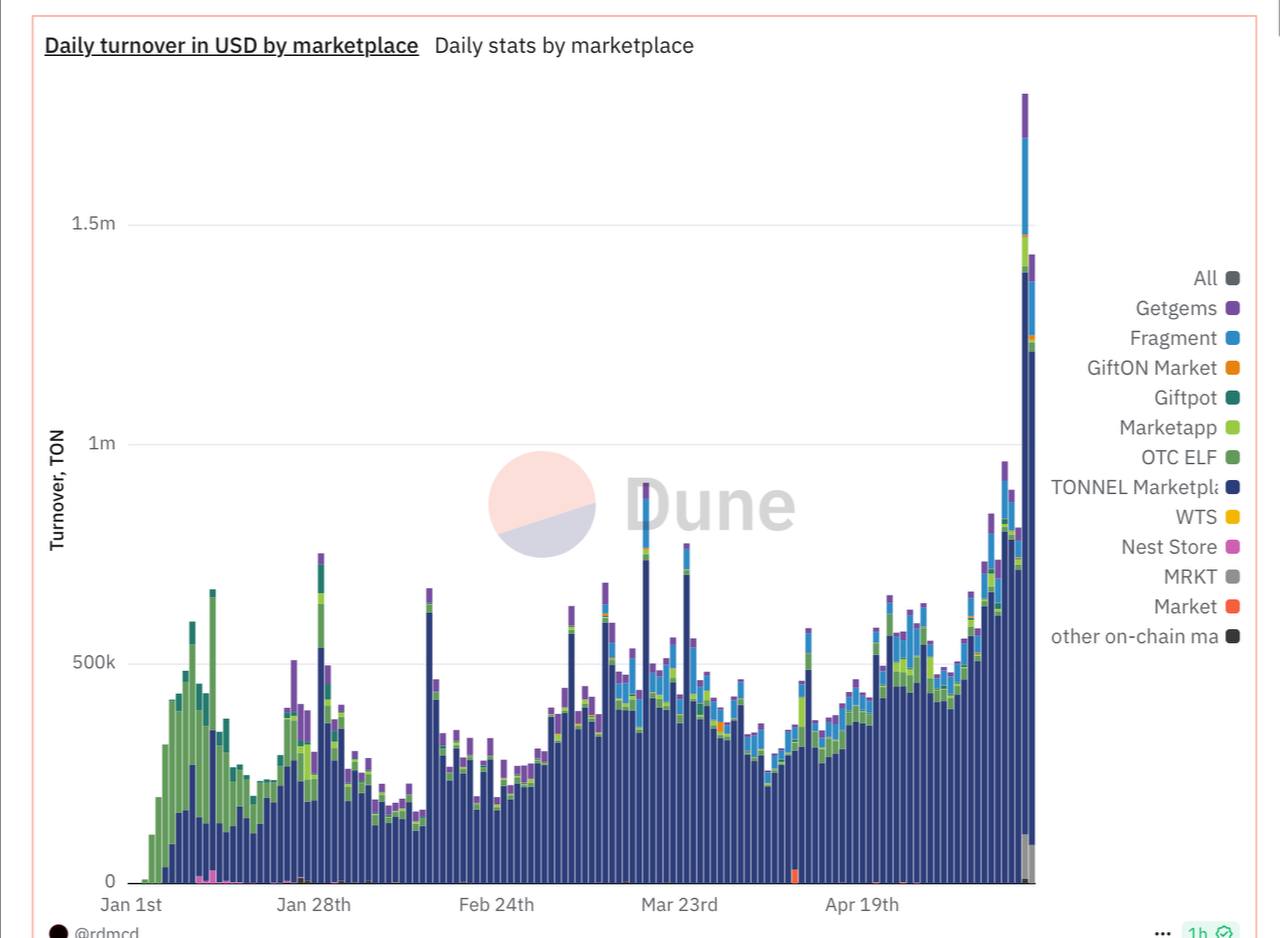Toggle the MRKT series label
The width and height of the screenshot is (1280, 938).
pyautogui.click(x=1190, y=577)
